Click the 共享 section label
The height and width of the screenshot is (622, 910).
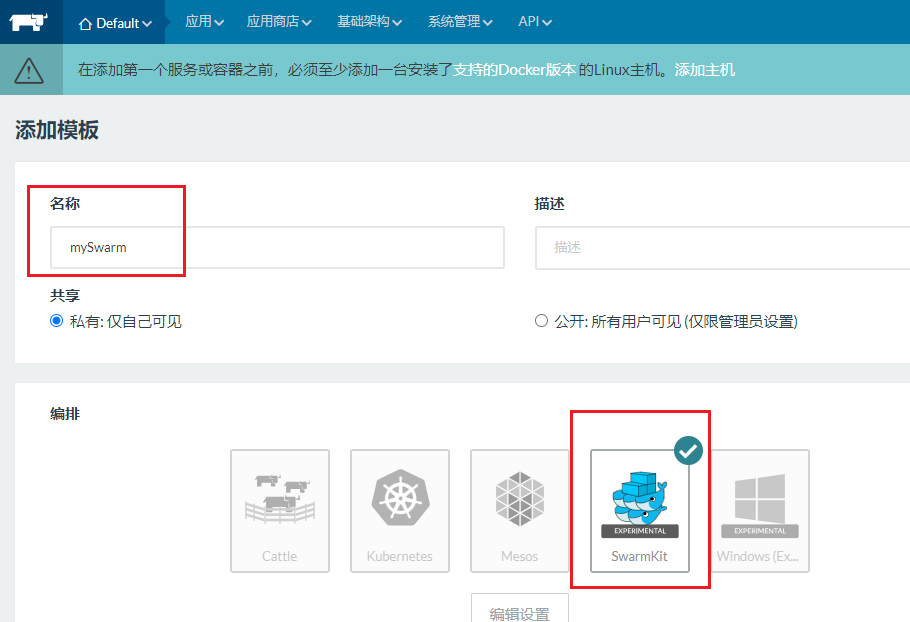(x=65, y=295)
